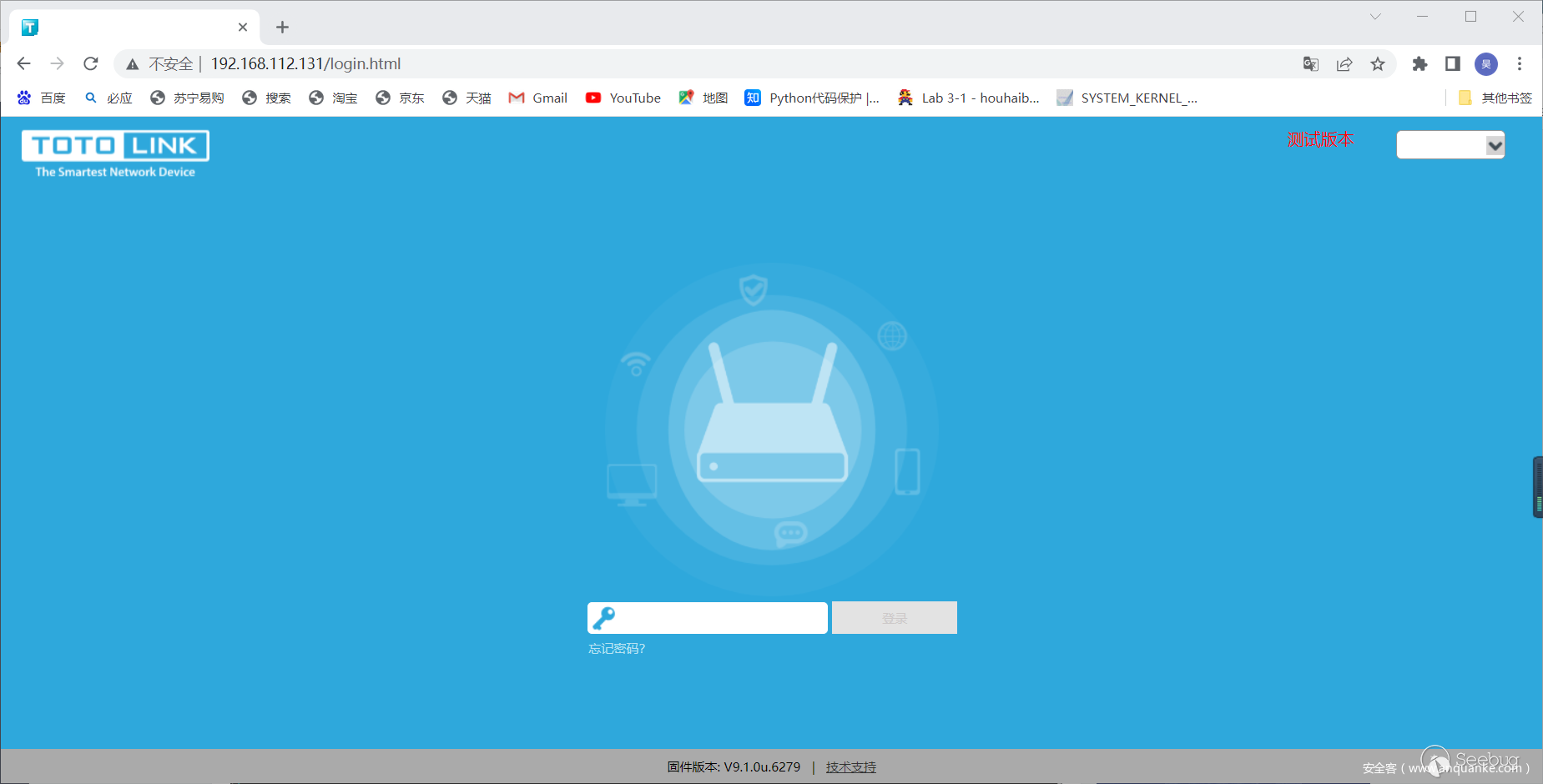This screenshot has height=784, width=1543.
Task: Focus the password input field
Action: pyautogui.click(x=708, y=618)
